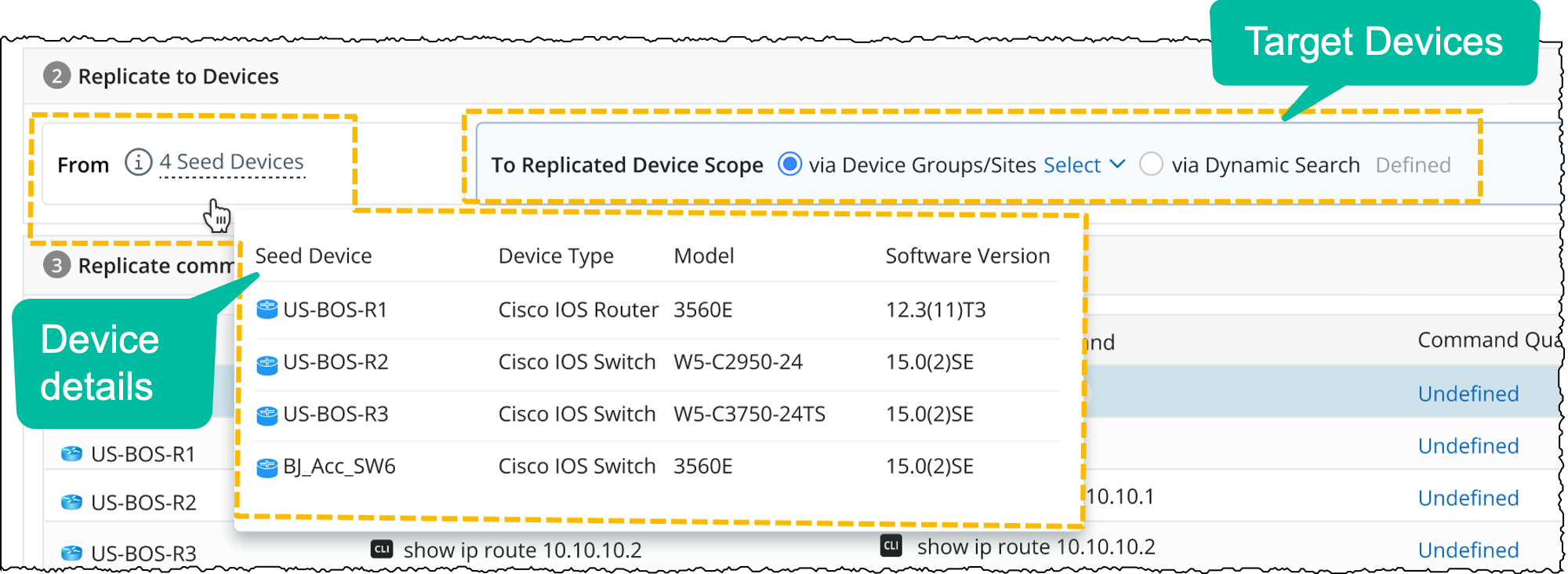Open the 4 Seed Devices link

click(x=231, y=162)
